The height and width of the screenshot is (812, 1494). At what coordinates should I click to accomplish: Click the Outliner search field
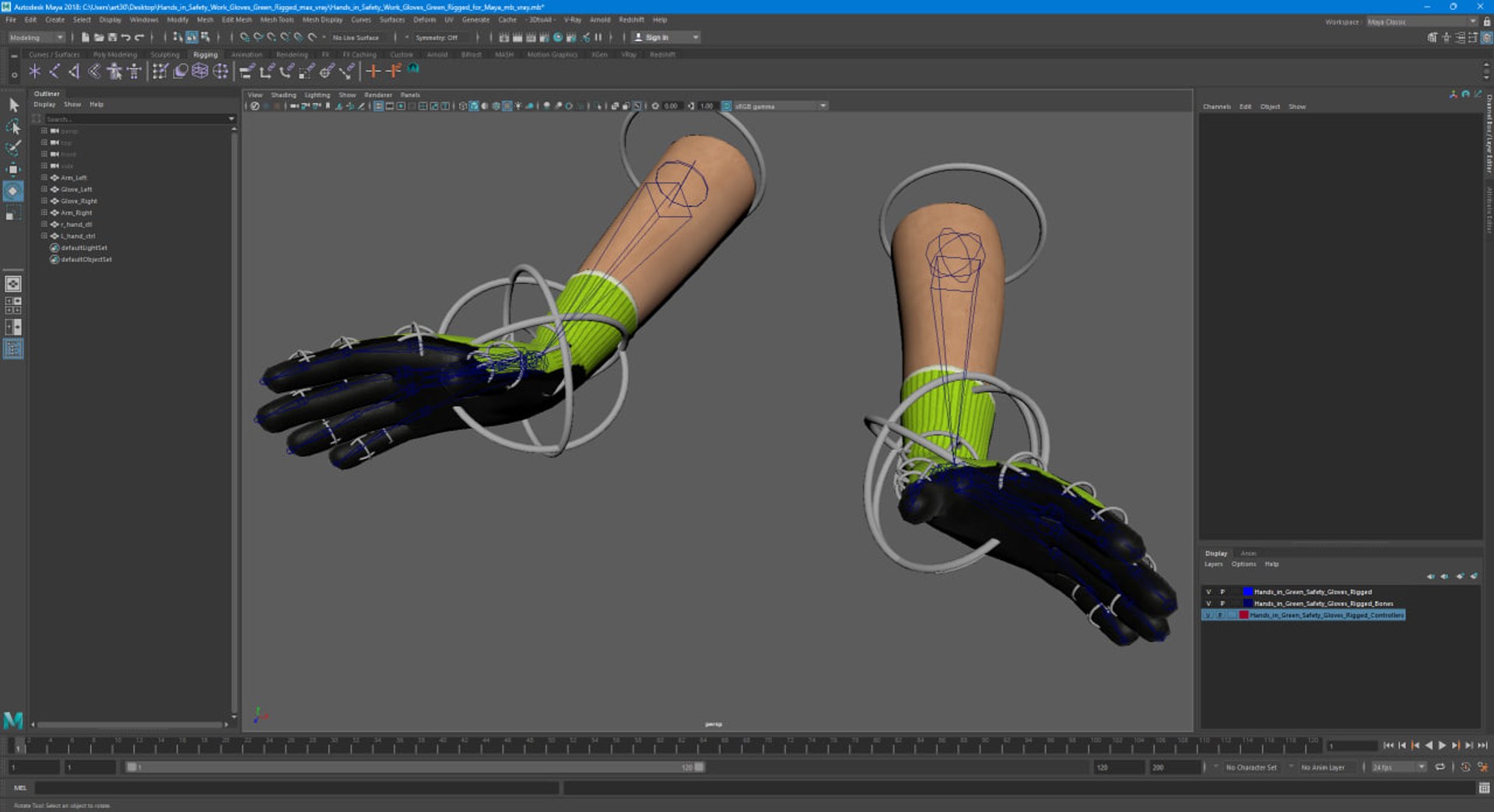pos(135,119)
